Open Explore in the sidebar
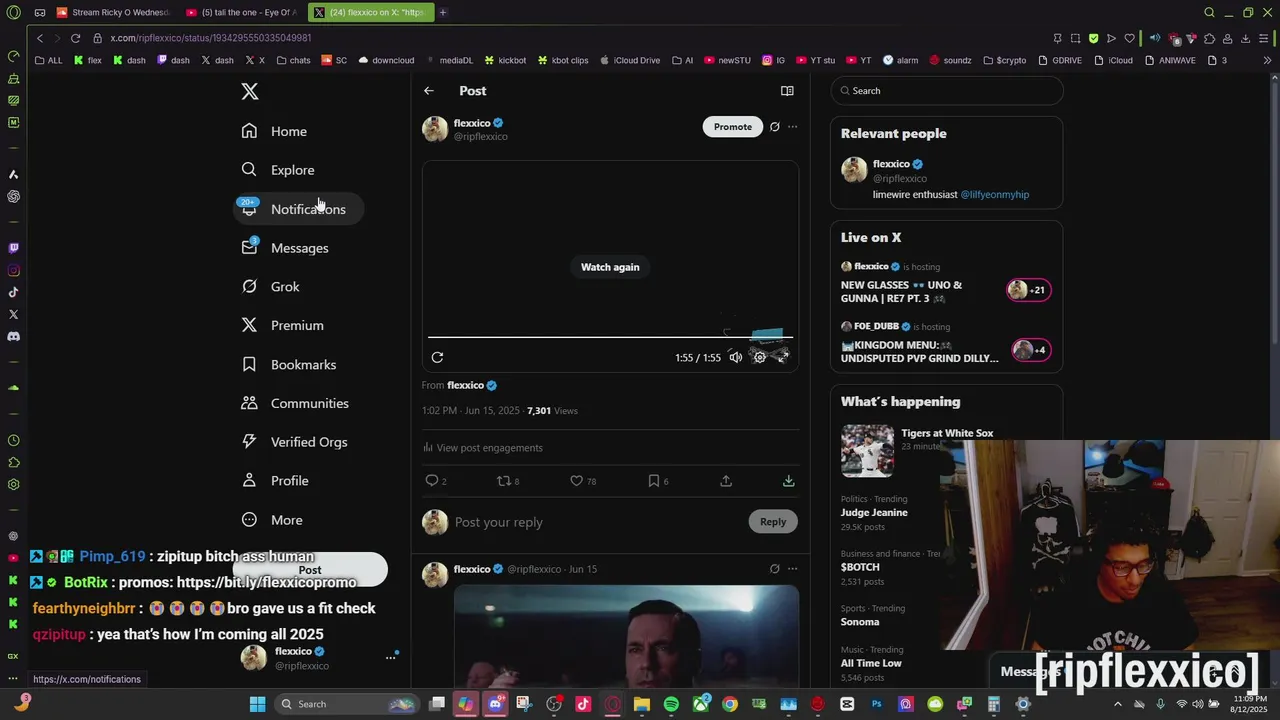 coord(278,170)
